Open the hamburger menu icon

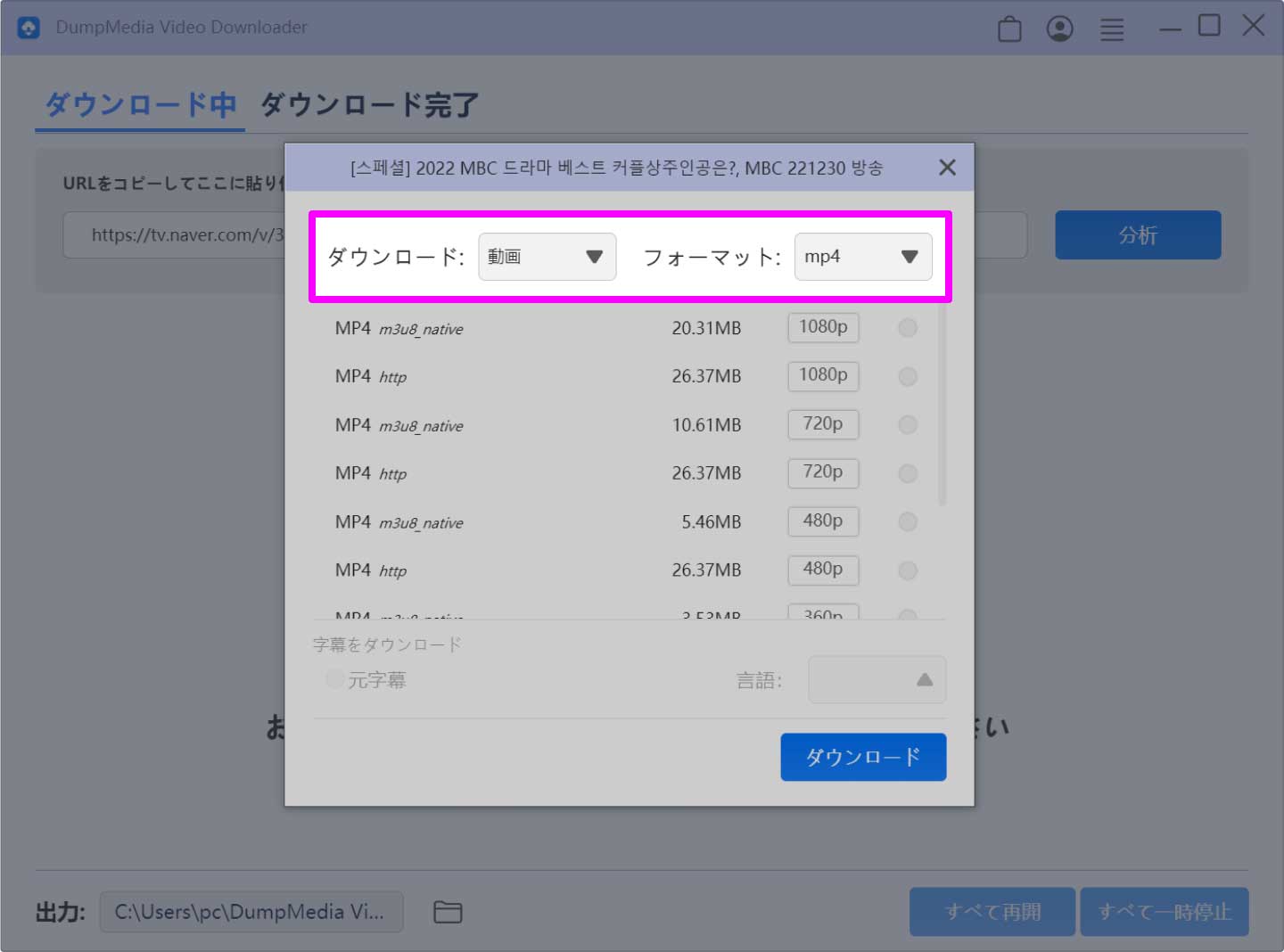[x=1112, y=29]
